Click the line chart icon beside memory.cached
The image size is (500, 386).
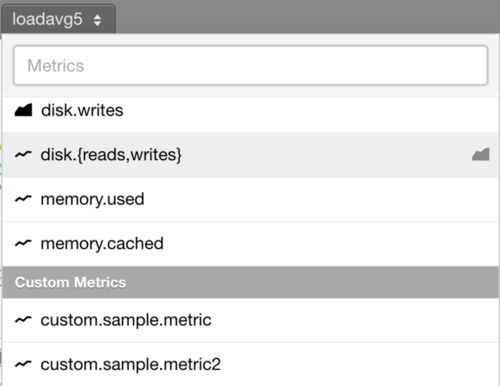(x=23, y=243)
